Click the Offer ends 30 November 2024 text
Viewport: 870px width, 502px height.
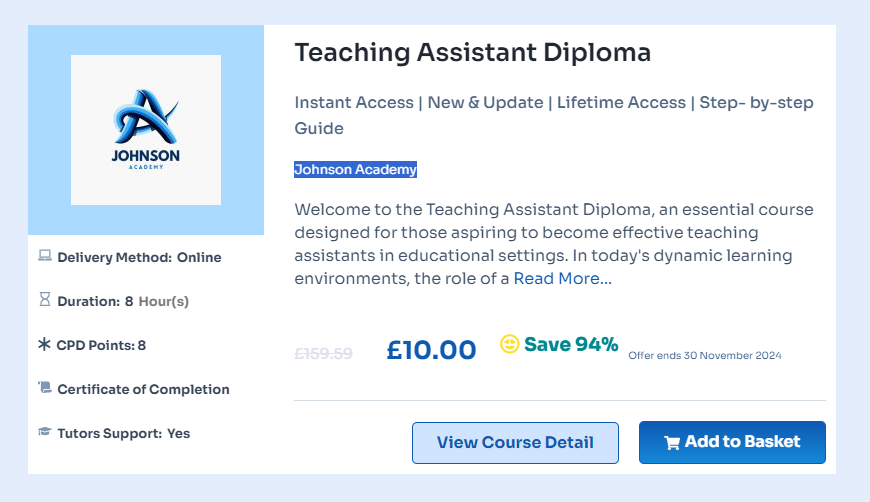click(x=704, y=355)
